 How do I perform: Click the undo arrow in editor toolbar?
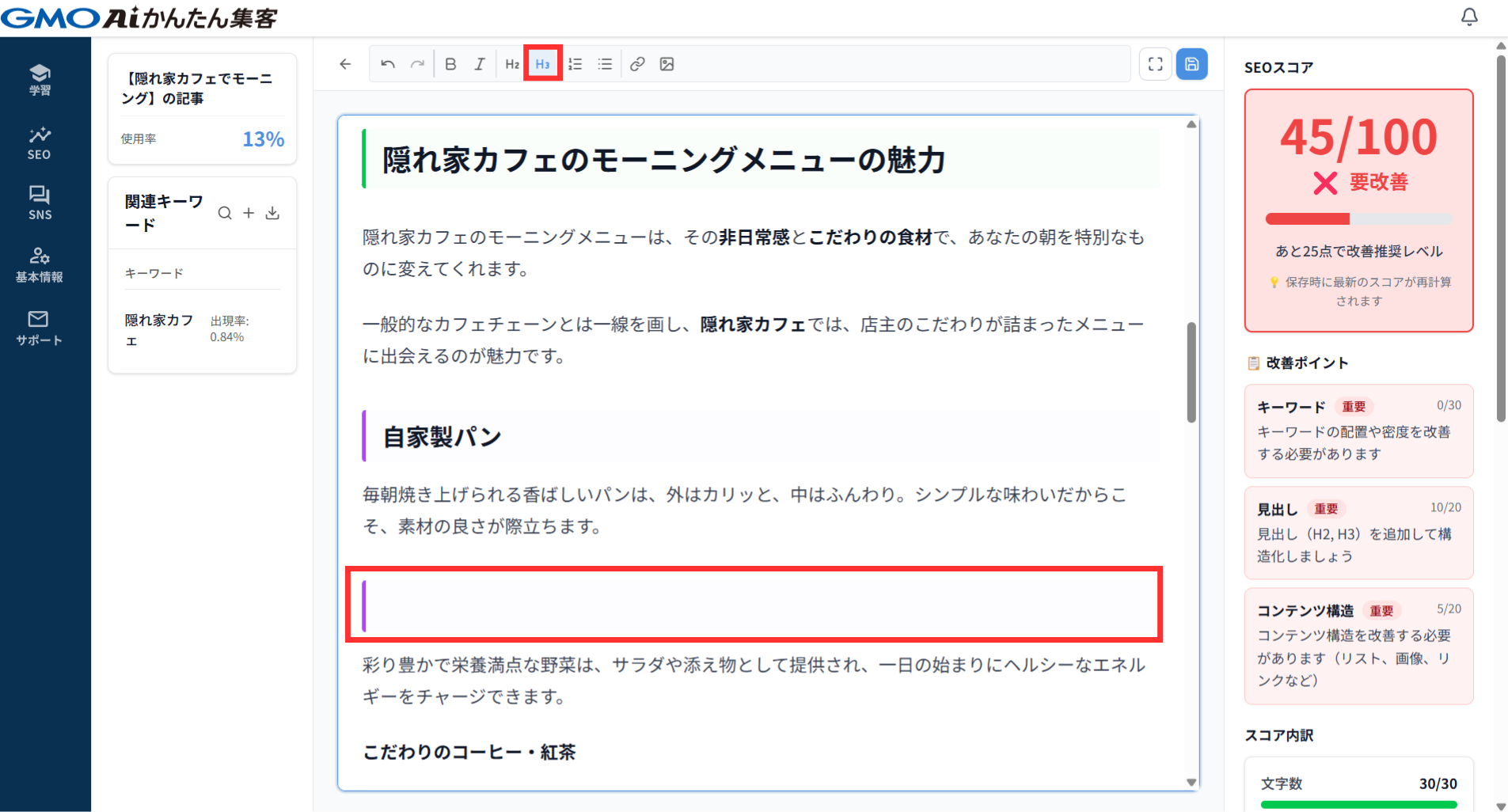(x=387, y=64)
